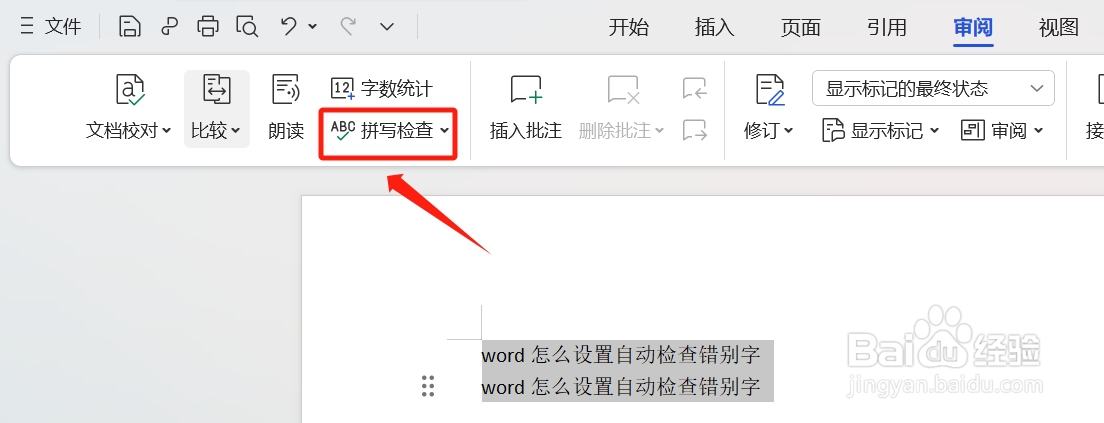Click second line 'word 怎么设置自动检查错别字'
Image resolution: width=1104 pixels, height=423 pixels.
pos(621,387)
